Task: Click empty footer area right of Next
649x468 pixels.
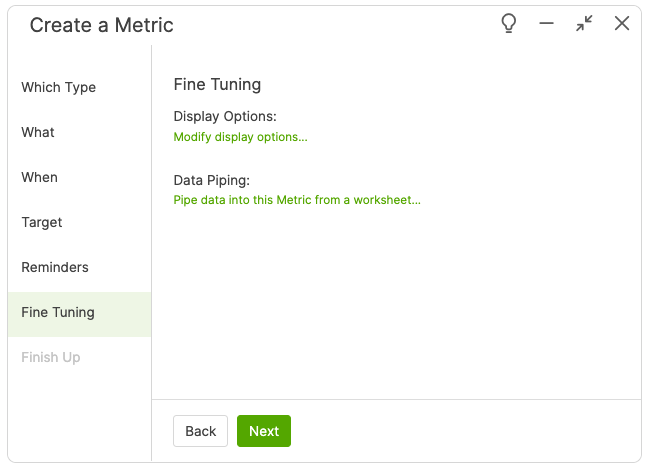Action: tap(460, 431)
